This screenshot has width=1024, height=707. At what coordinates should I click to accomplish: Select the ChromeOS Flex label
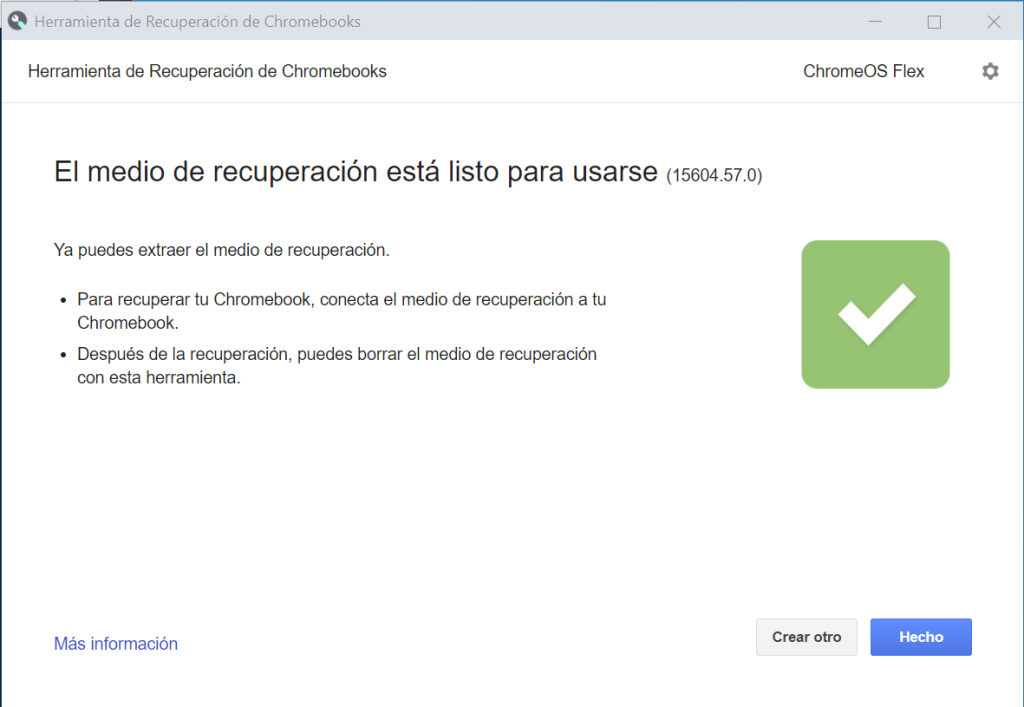point(863,71)
